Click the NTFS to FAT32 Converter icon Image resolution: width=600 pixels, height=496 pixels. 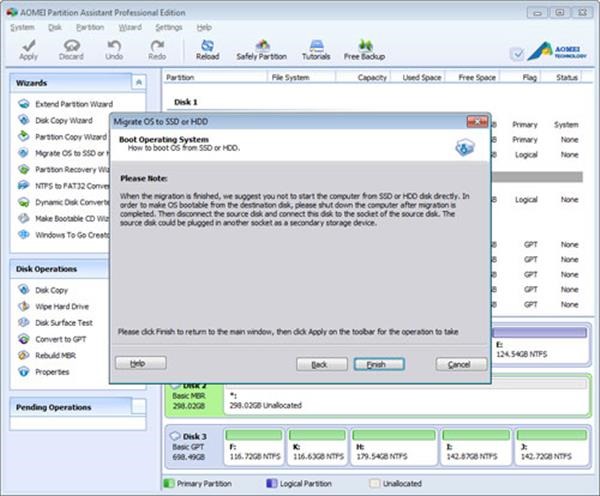pyautogui.click(x=24, y=186)
